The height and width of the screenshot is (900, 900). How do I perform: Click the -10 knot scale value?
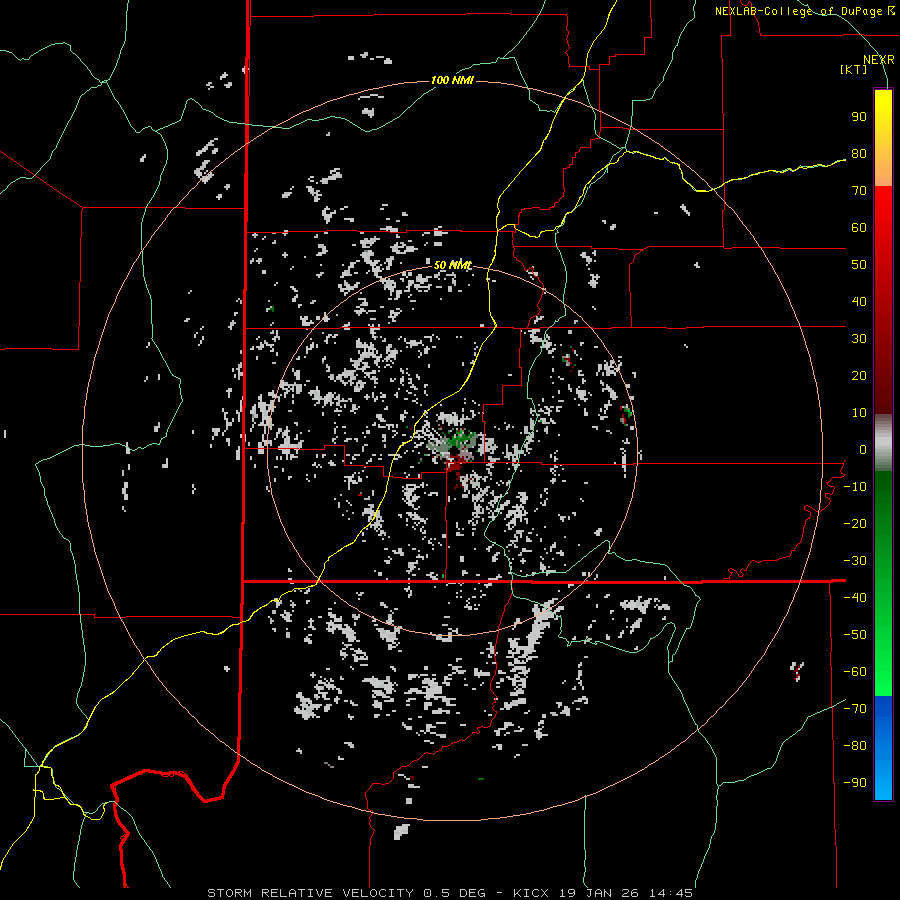[x=855, y=487]
